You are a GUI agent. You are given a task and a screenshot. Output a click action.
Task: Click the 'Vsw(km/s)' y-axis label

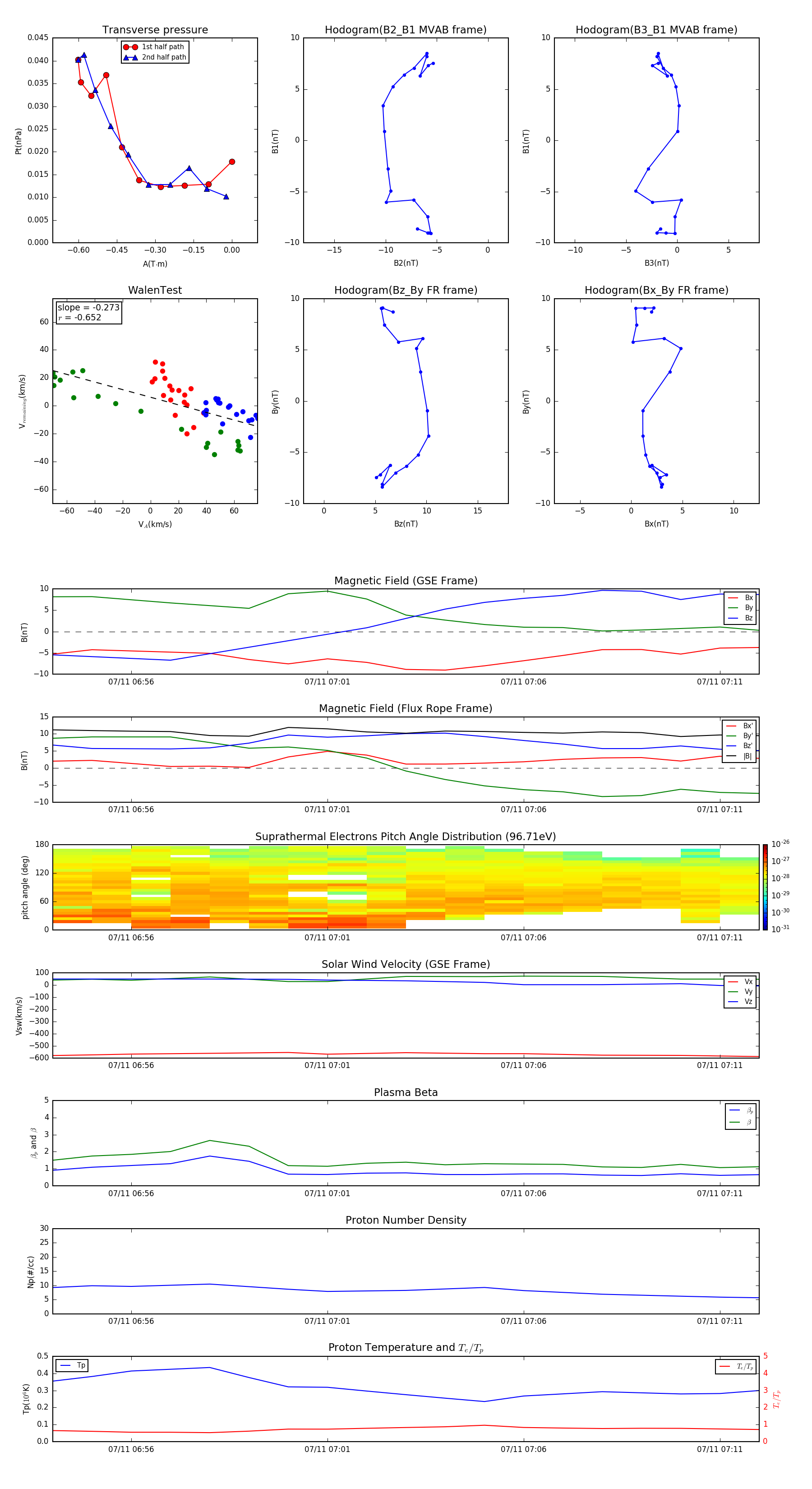[18, 1016]
